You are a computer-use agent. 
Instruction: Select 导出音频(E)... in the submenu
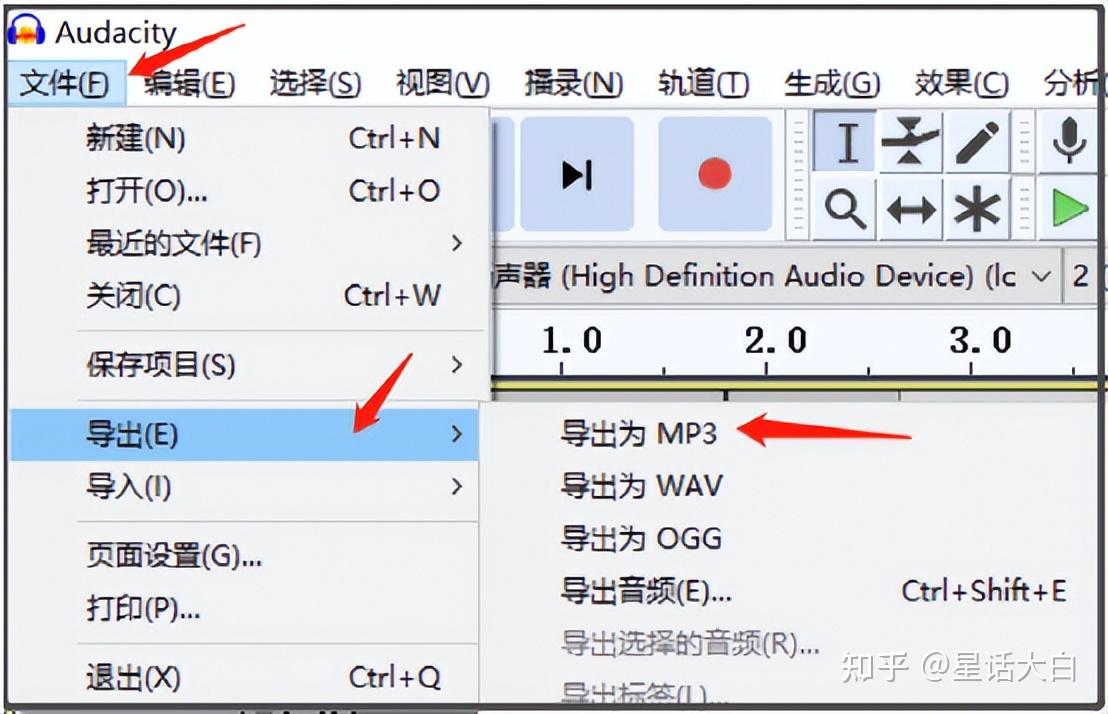click(790, 591)
